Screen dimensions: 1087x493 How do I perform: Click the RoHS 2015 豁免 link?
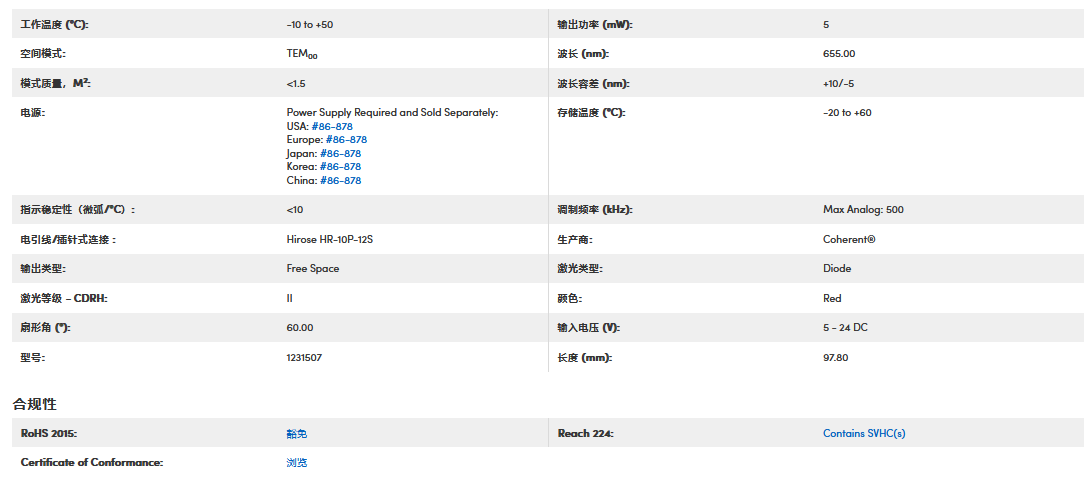(x=297, y=433)
